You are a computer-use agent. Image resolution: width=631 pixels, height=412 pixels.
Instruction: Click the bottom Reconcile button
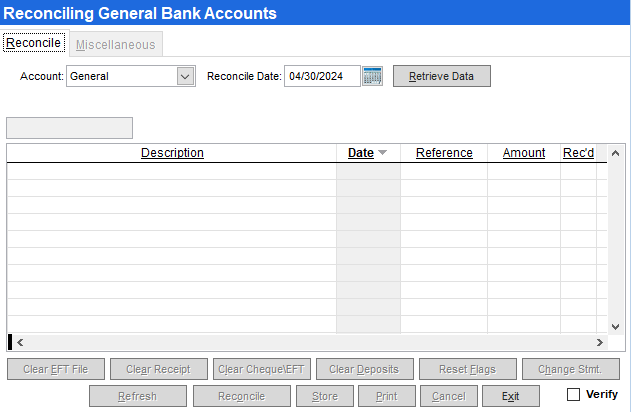[x=241, y=396]
